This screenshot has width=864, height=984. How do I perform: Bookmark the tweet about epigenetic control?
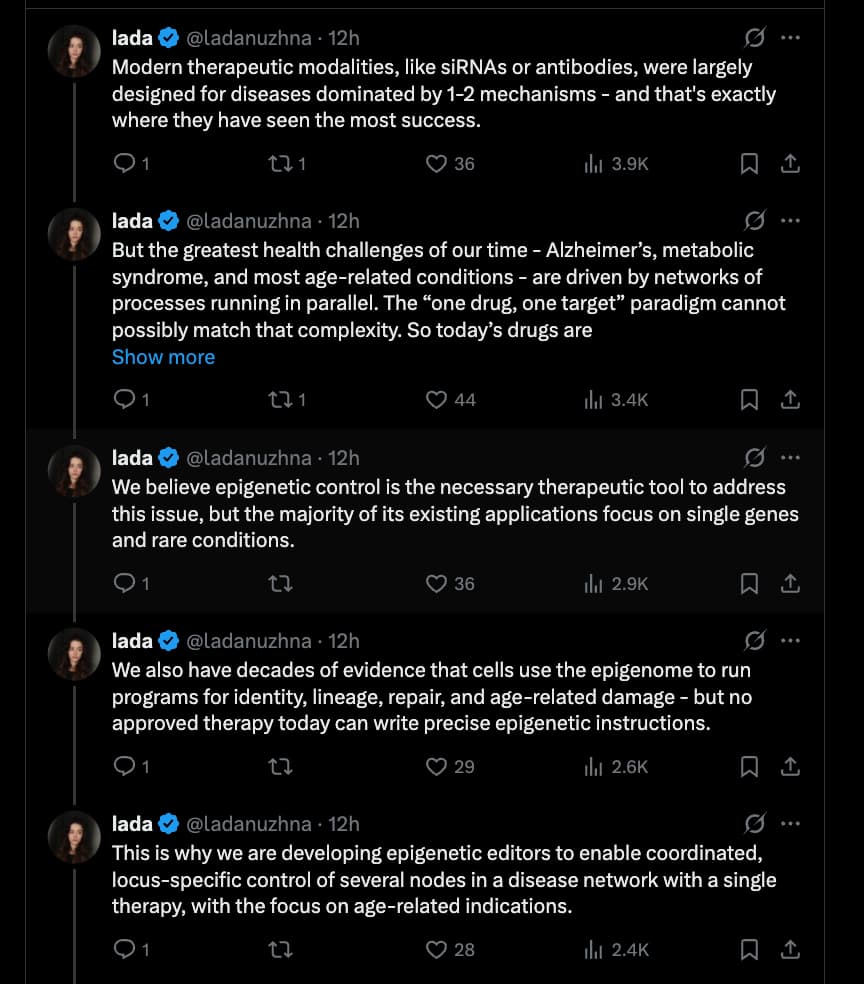(x=749, y=583)
